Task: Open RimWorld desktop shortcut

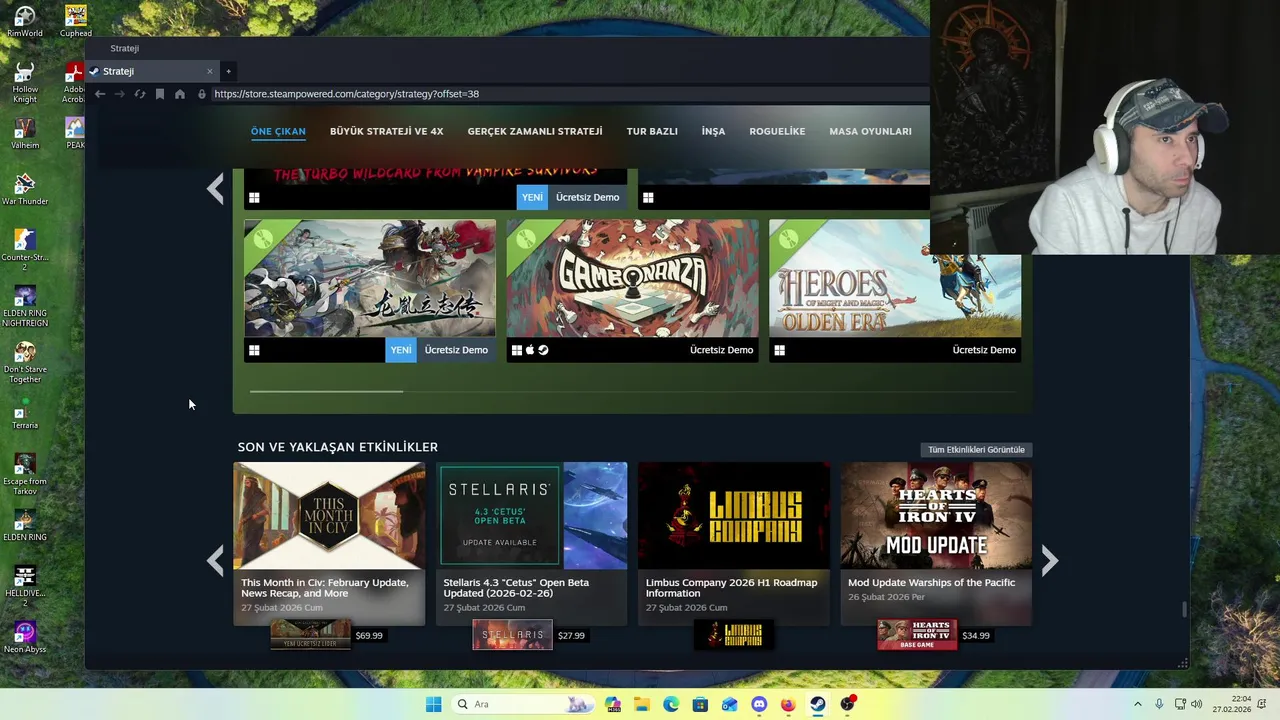Action: pos(24,22)
